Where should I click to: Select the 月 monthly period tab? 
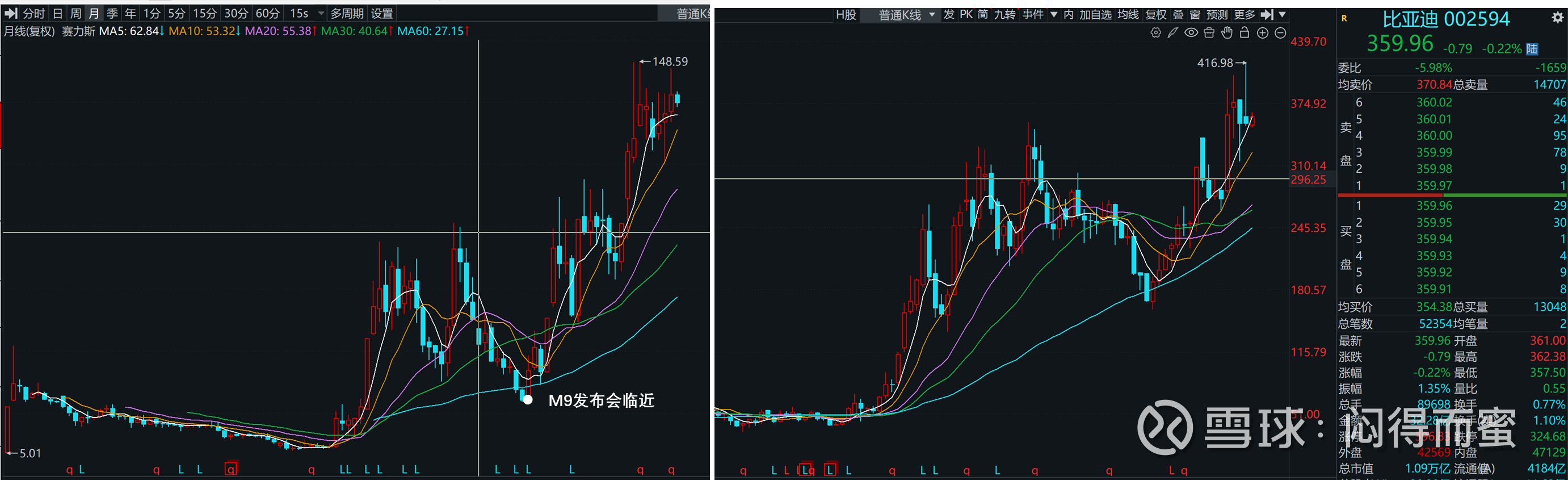(94, 14)
